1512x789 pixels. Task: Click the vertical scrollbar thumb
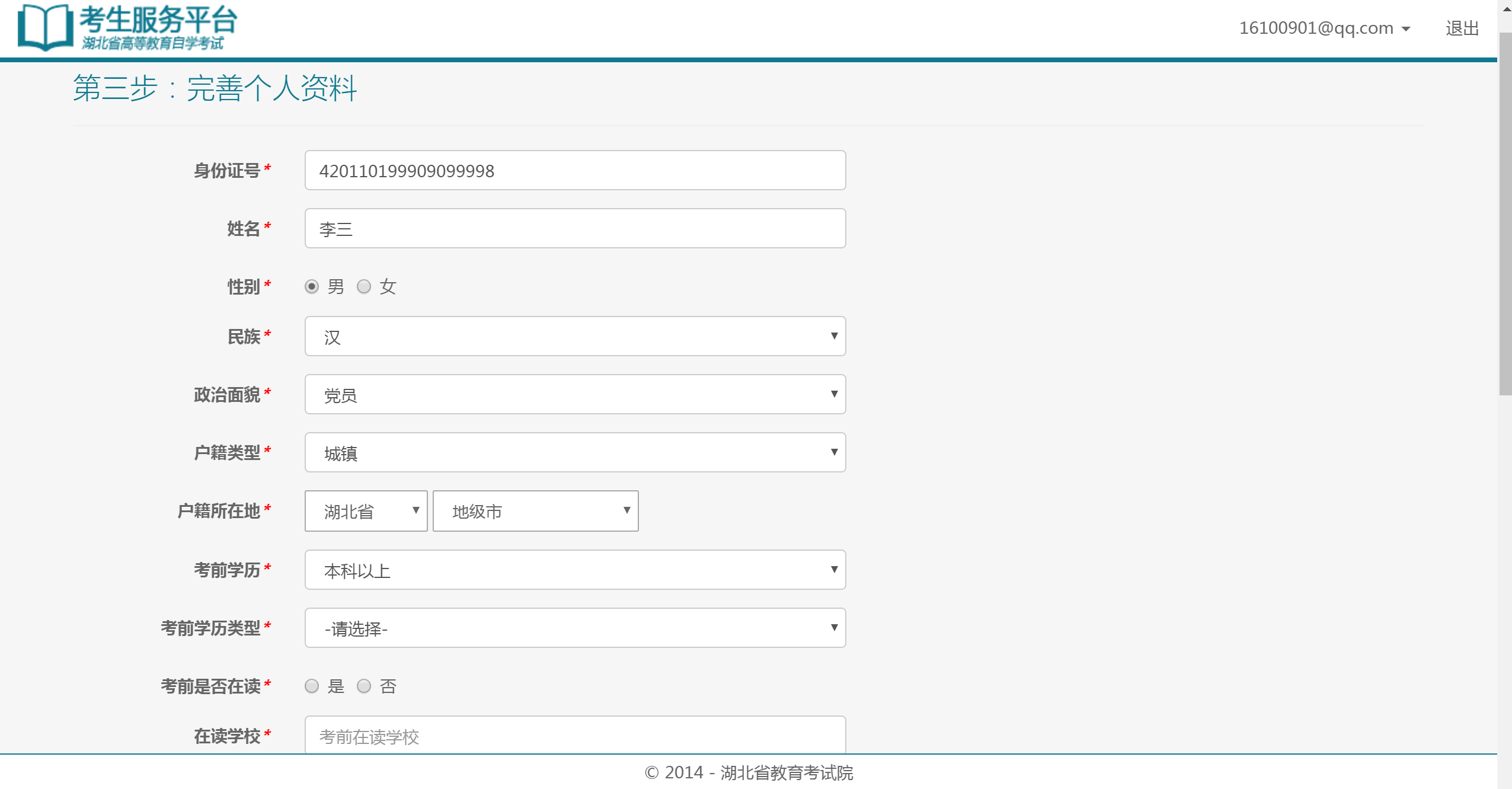(1505, 213)
